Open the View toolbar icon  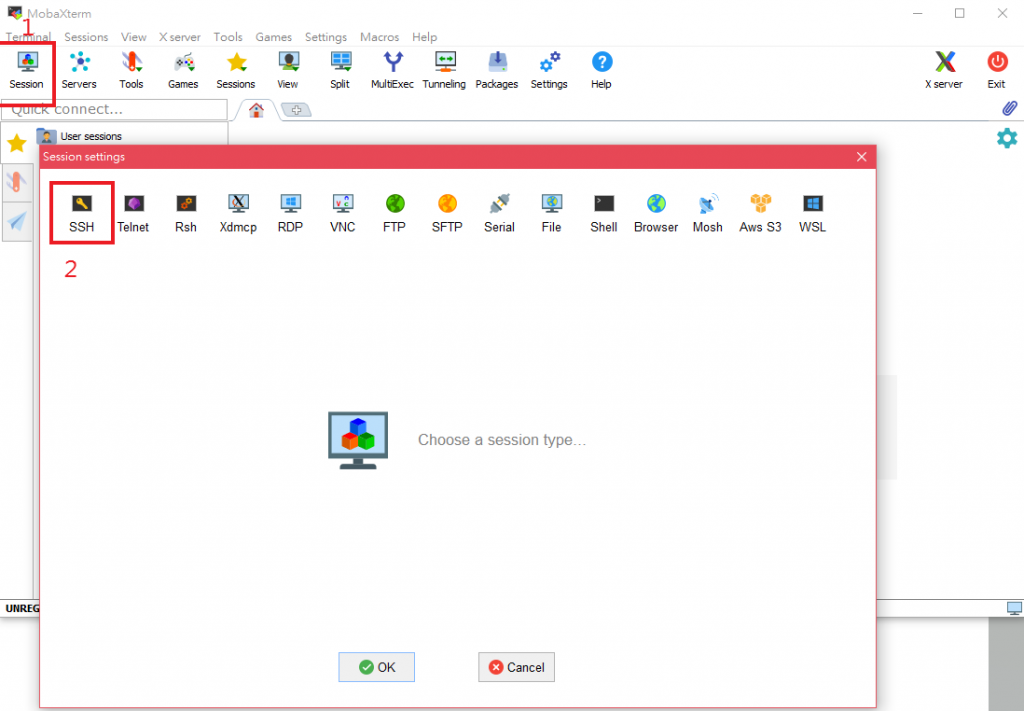288,71
